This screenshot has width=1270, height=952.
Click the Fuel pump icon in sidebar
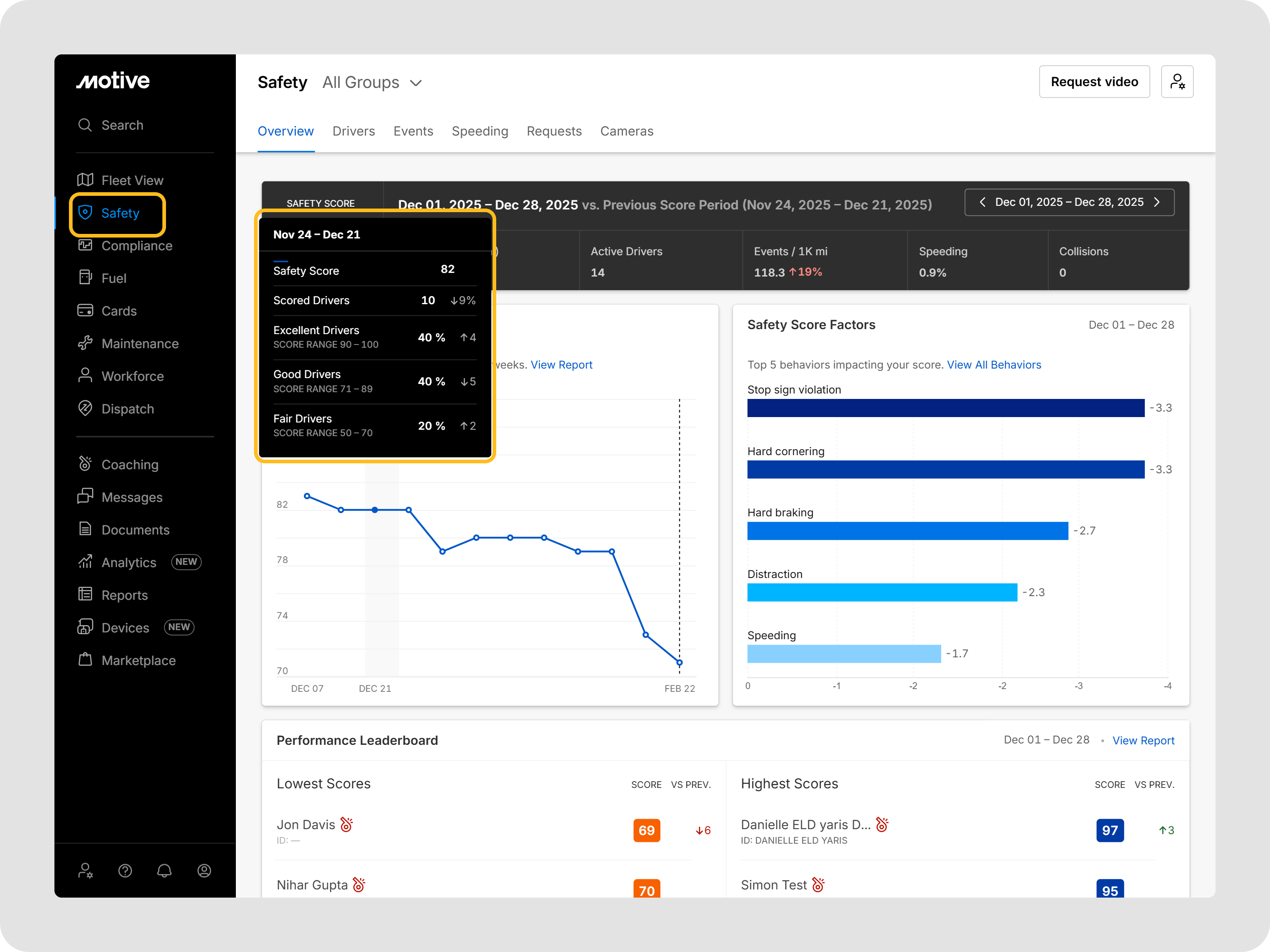coord(85,278)
